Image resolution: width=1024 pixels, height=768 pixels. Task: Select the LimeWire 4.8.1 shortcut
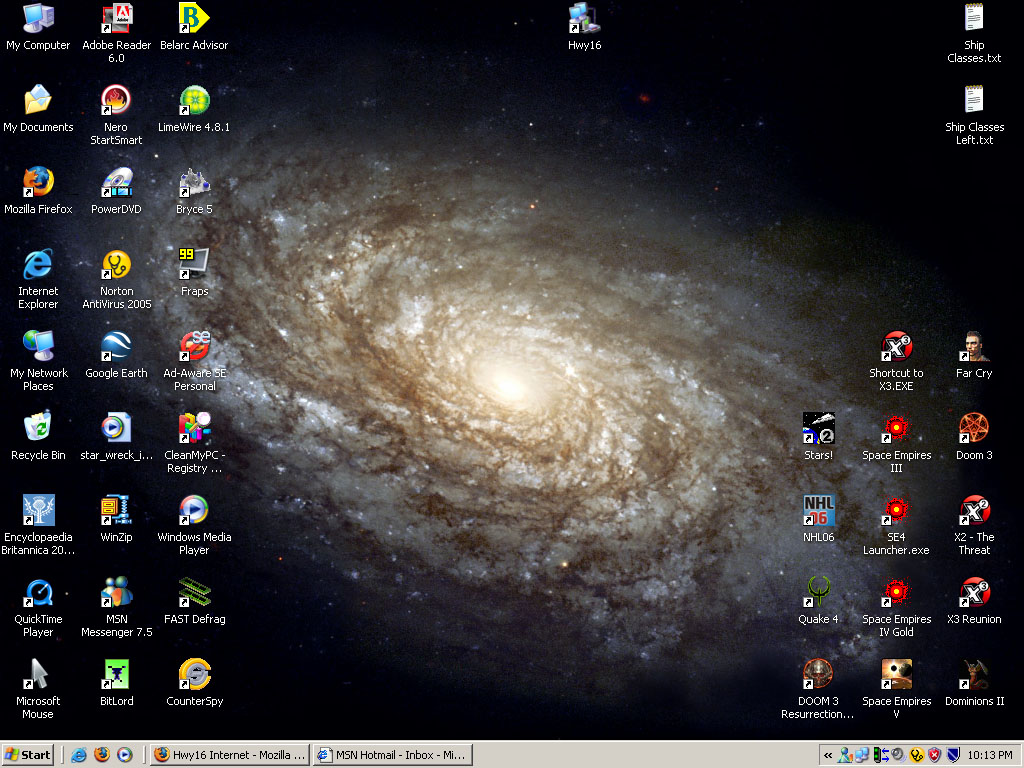point(194,102)
